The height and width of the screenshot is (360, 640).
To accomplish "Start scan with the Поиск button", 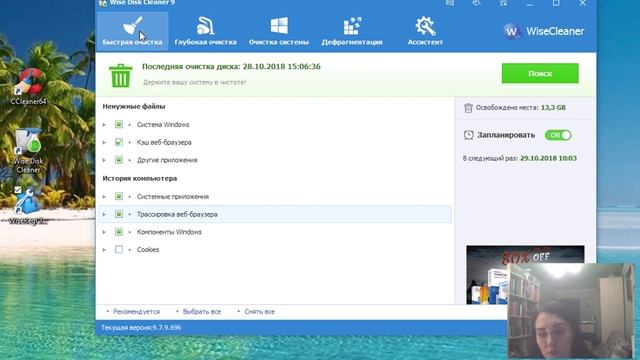I will (x=540, y=73).
